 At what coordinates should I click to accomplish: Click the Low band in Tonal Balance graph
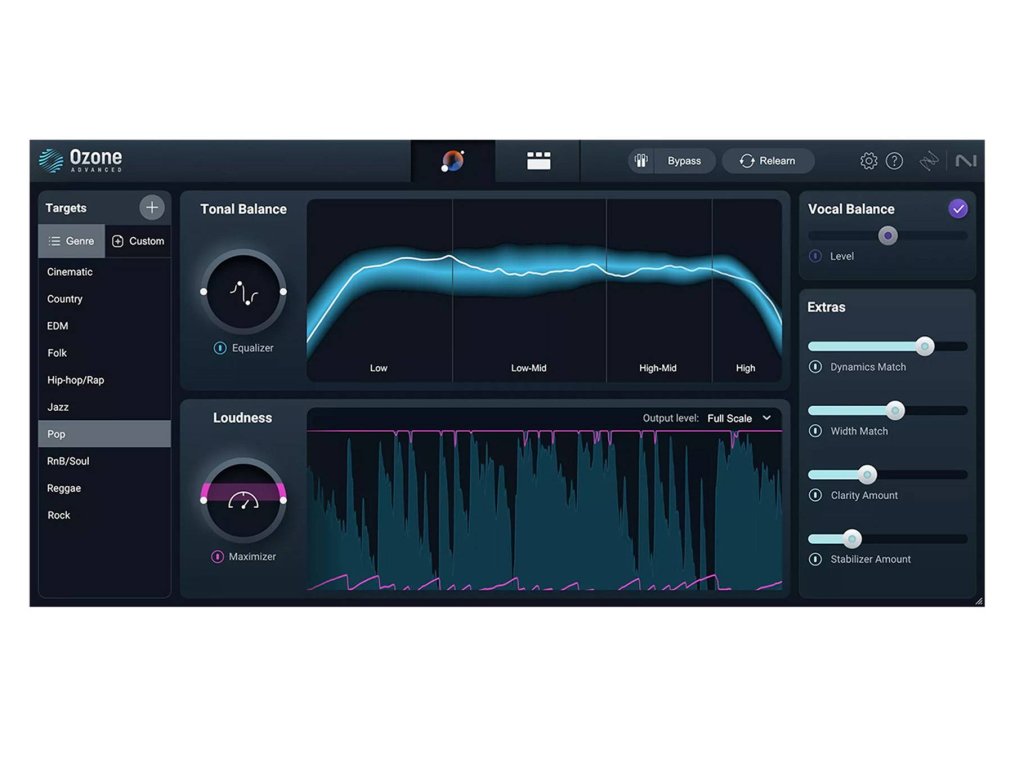[x=379, y=291]
